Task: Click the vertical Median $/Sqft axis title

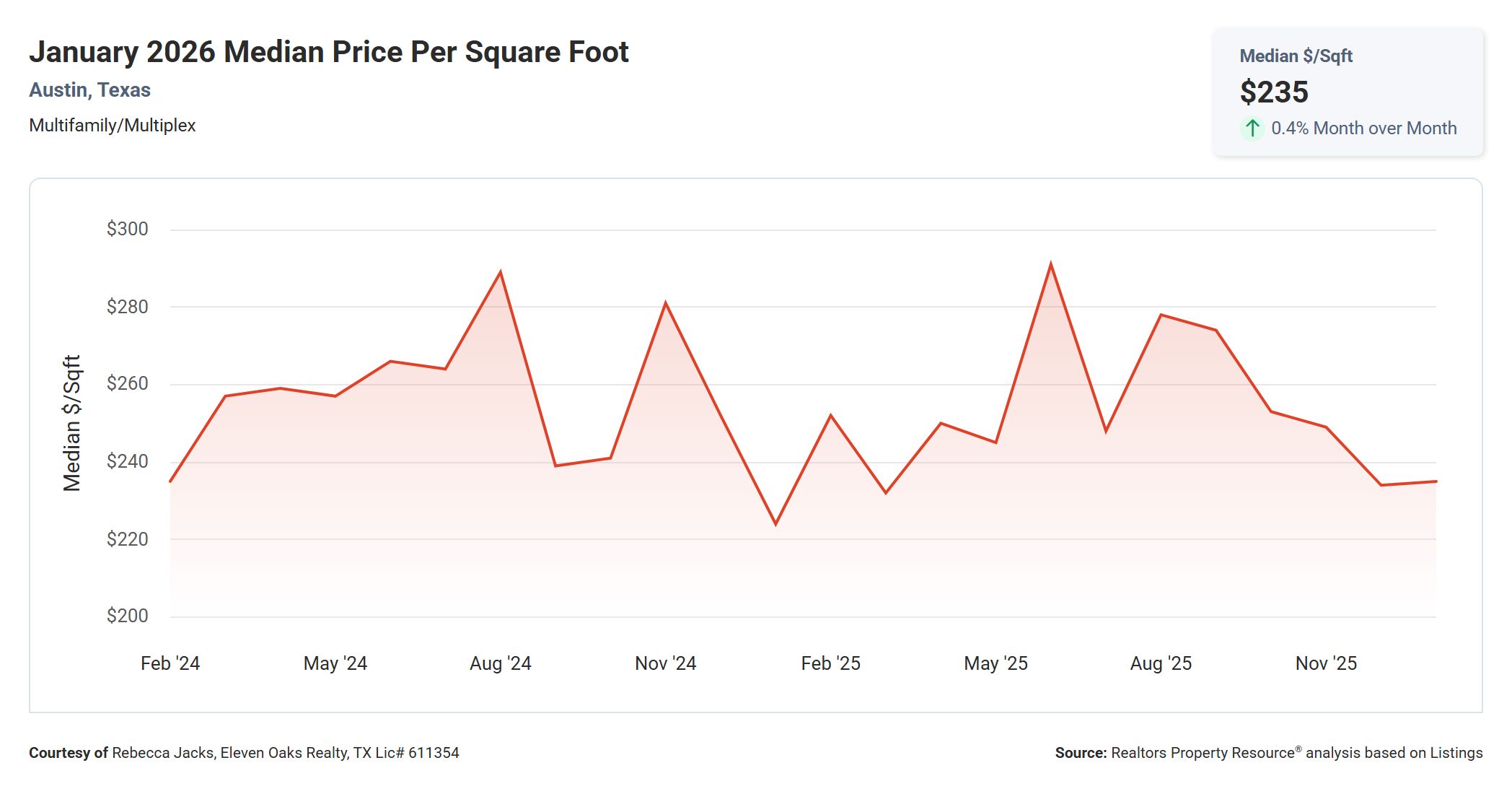Action: [x=72, y=423]
